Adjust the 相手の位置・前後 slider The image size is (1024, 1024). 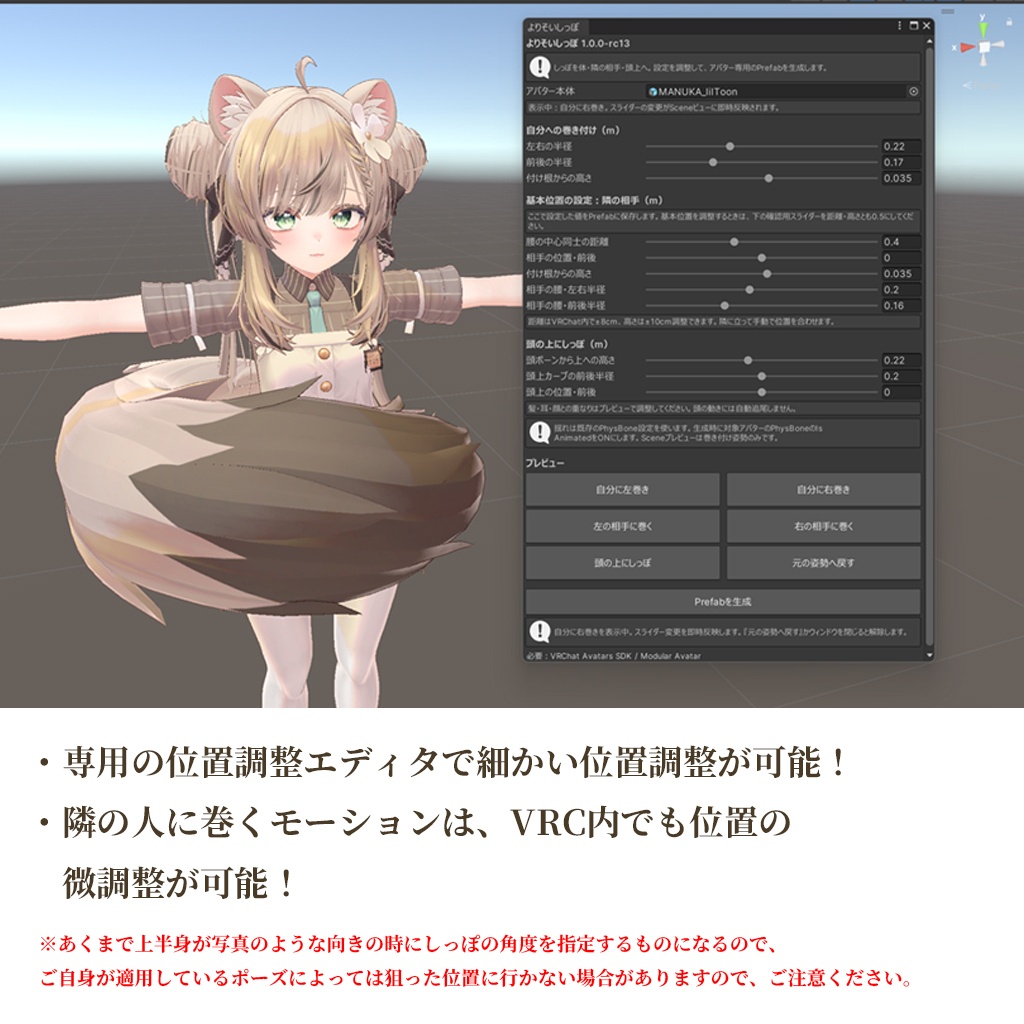click(x=761, y=258)
